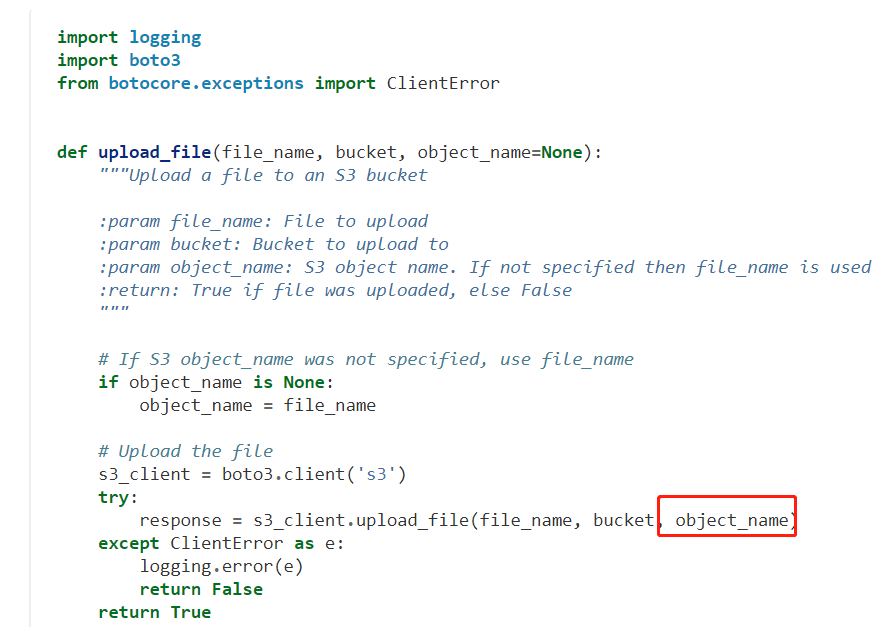
Task: Click the 'Upload a file to an S3 bucket' docstring line
Action: [263, 176]
